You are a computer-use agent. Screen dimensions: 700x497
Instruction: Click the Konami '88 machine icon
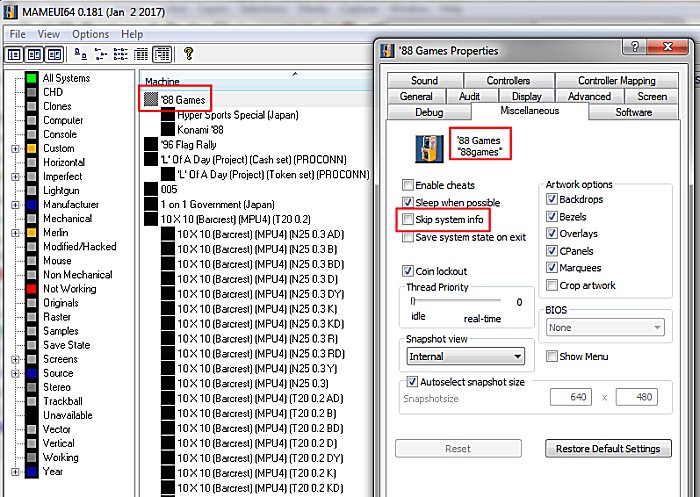[168, 129]
